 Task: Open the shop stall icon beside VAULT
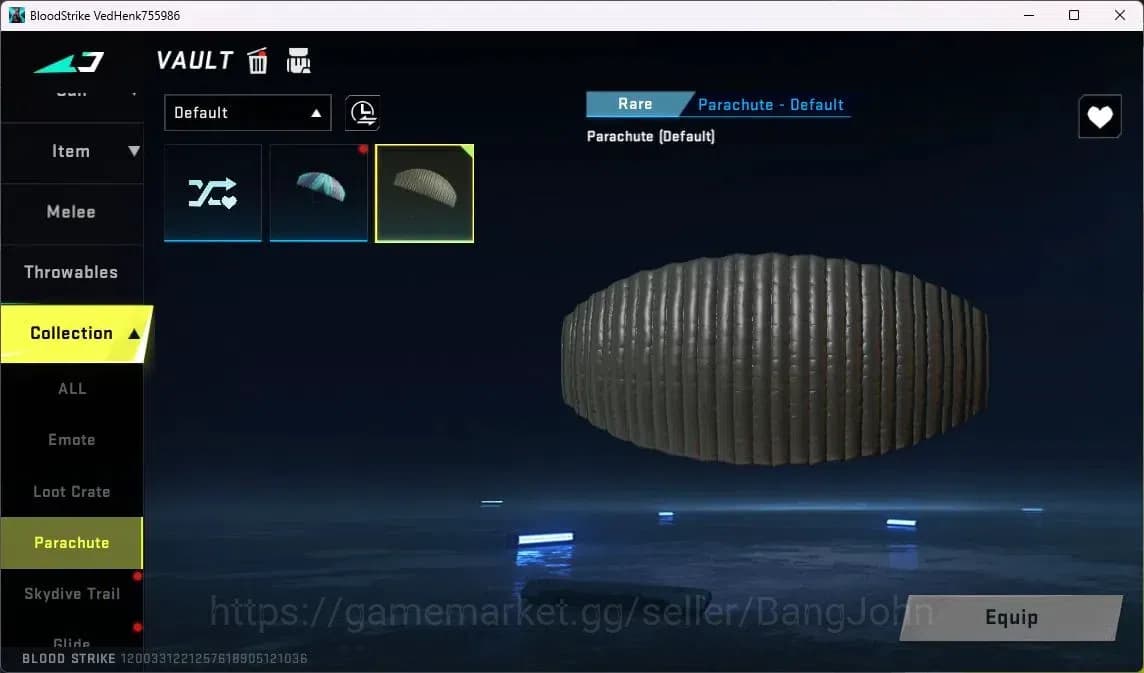(298, 61)
